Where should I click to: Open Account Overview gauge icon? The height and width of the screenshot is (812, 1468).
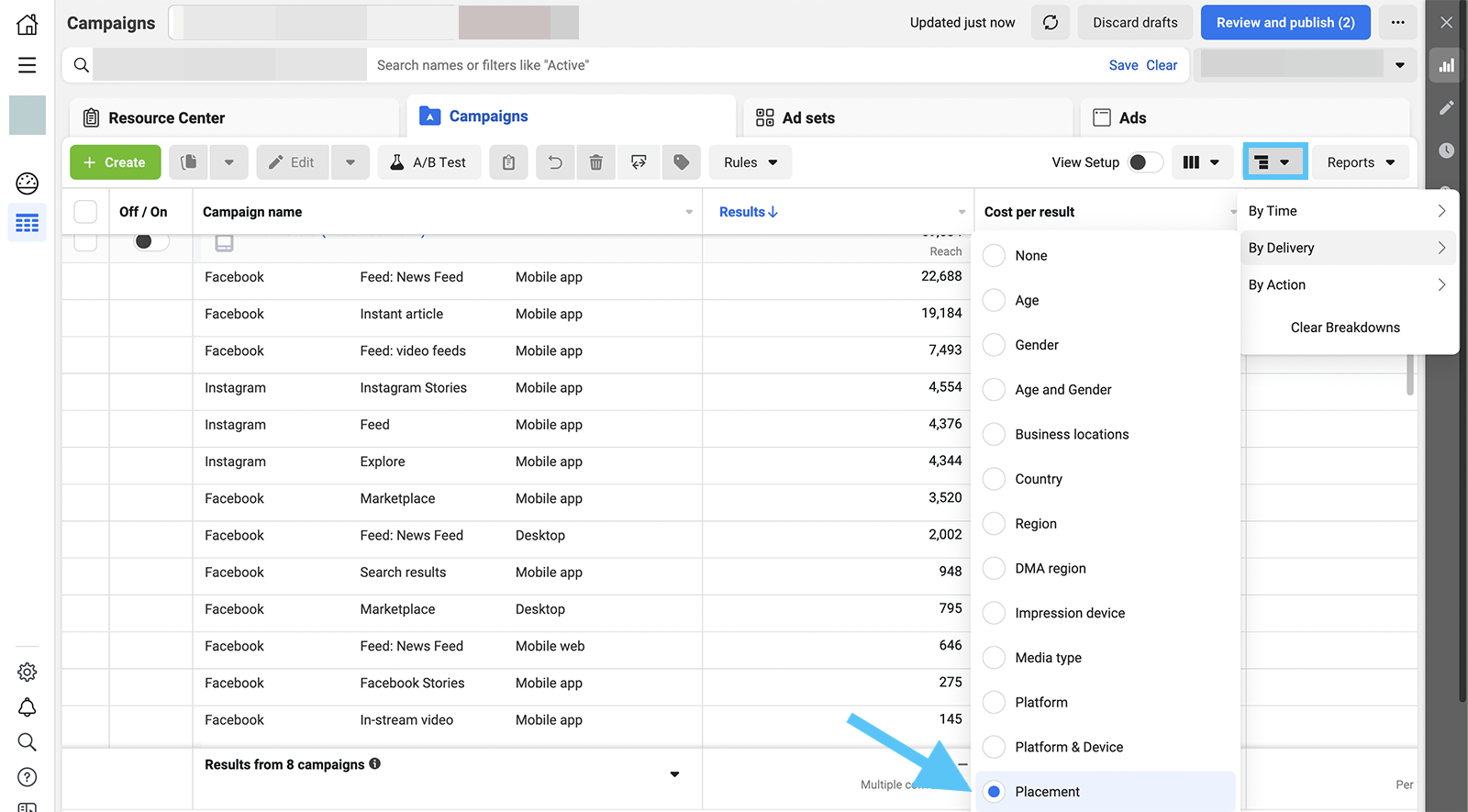(x=28, y=184)
